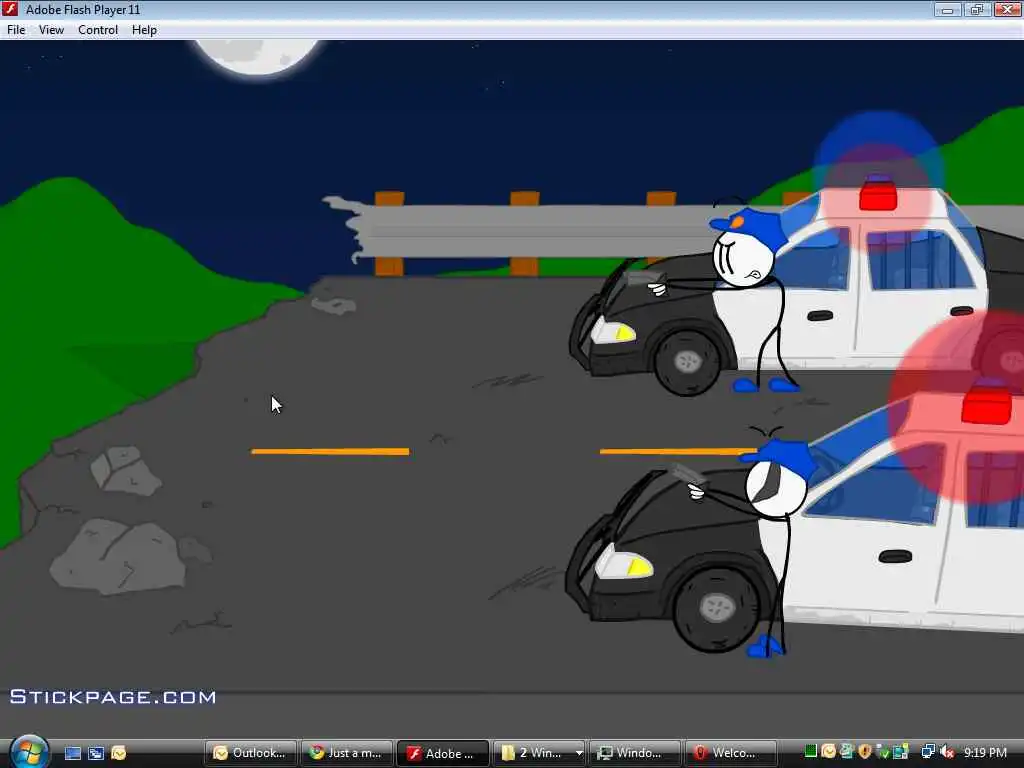Screen dimensions: 1024x768
Task: Expand the '2 Win...' taskbar group arrow
Action: (x=579, y=753)
